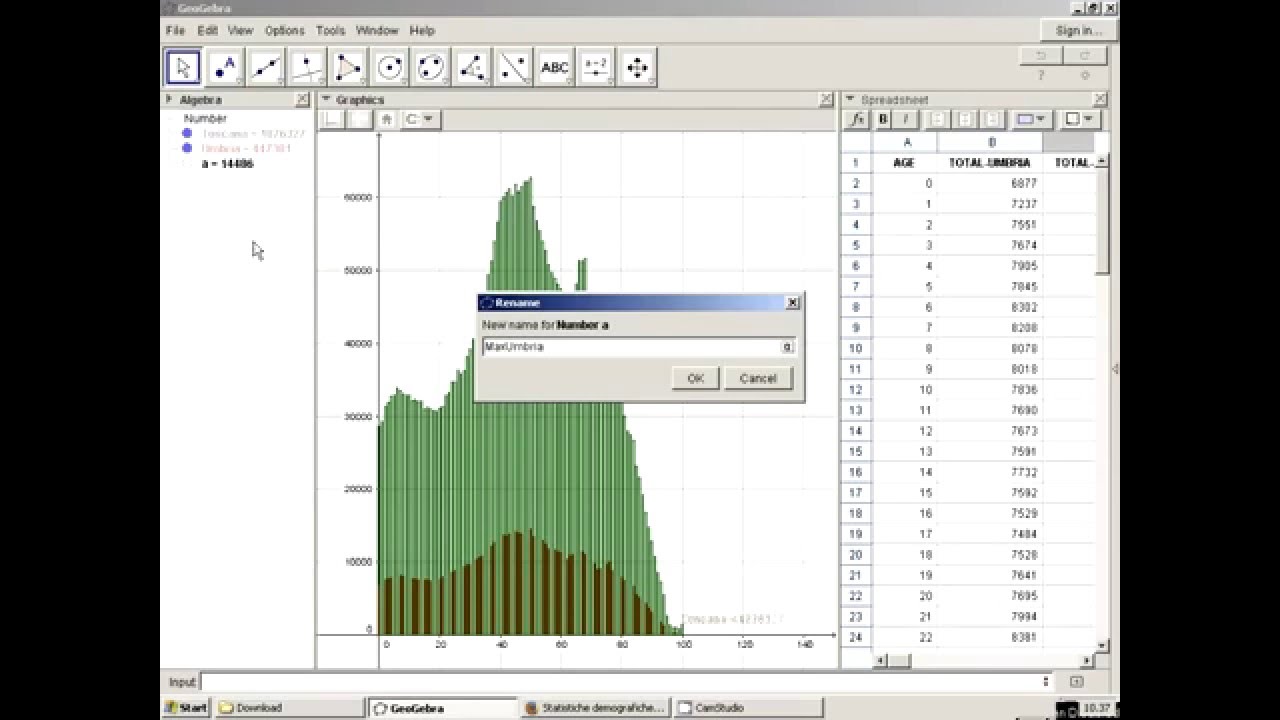
Task: Select the Move arrow tool
Action: [x=183, y=67]
